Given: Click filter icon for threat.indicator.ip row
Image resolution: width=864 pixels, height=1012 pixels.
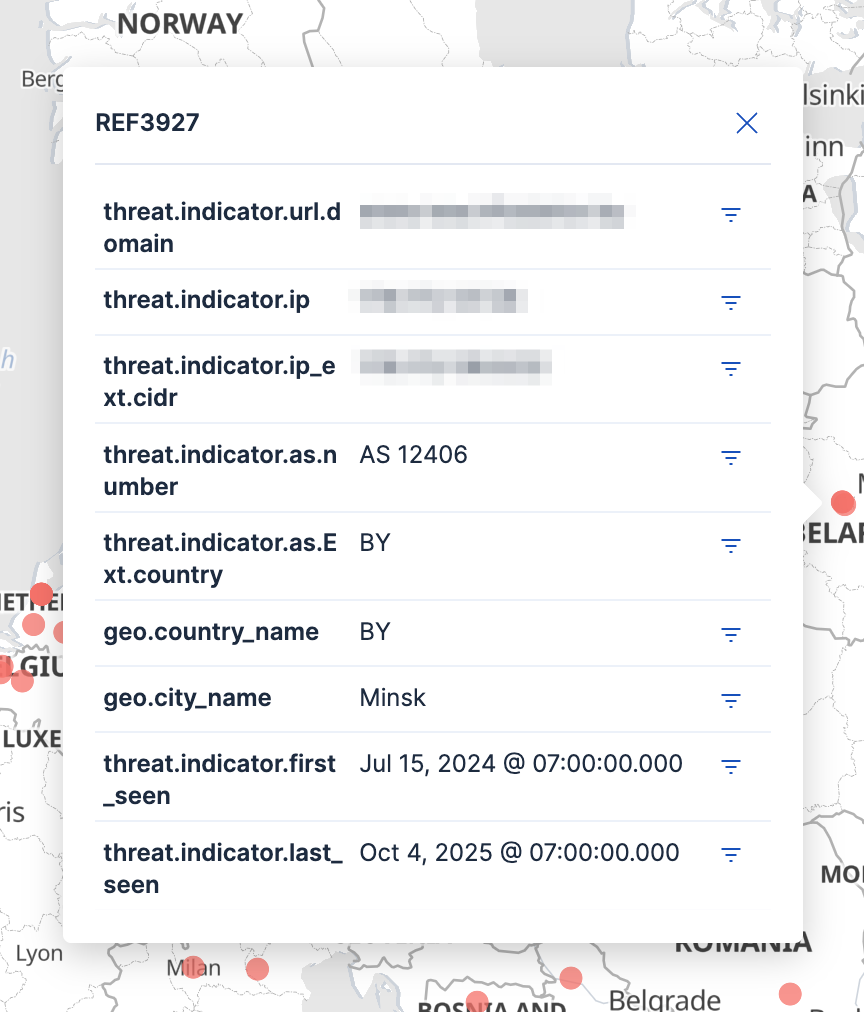Looking at the screenshot, I should (731, 301).
